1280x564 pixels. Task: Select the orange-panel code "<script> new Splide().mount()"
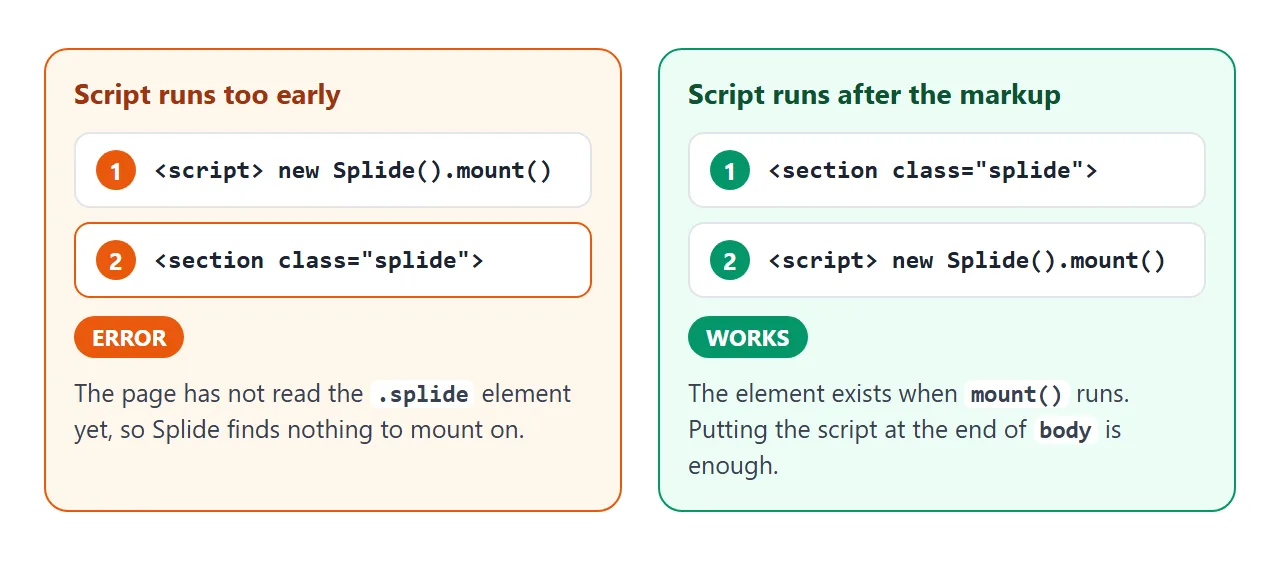pyautogui.click(x=353, y=170)
